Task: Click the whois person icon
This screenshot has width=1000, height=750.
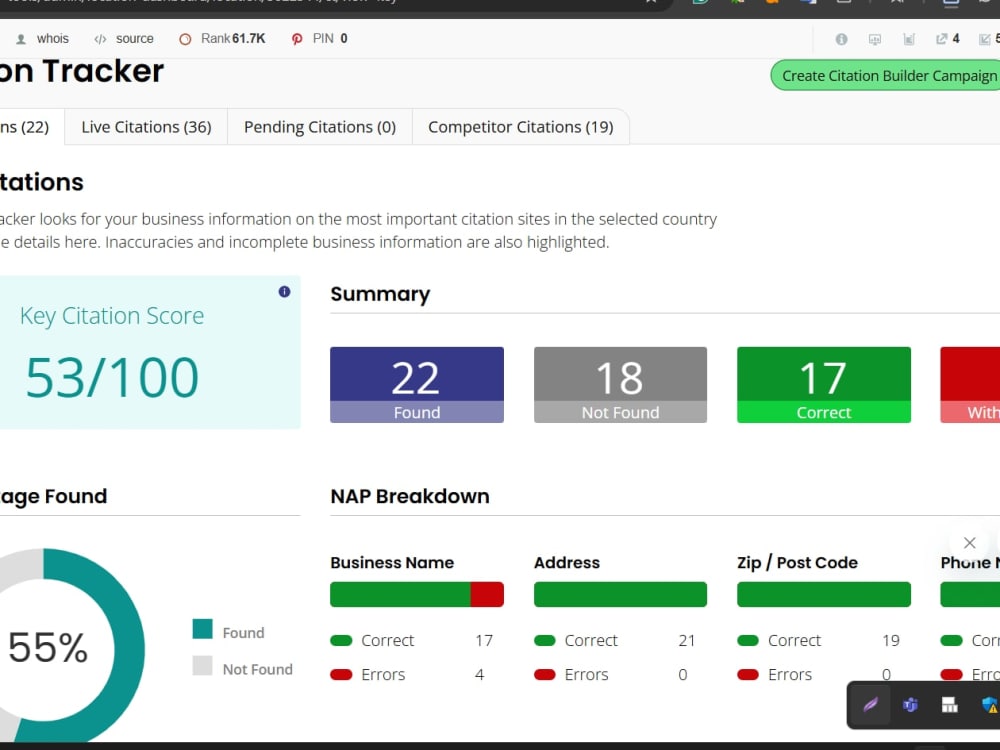Action: tap(21, 39)
